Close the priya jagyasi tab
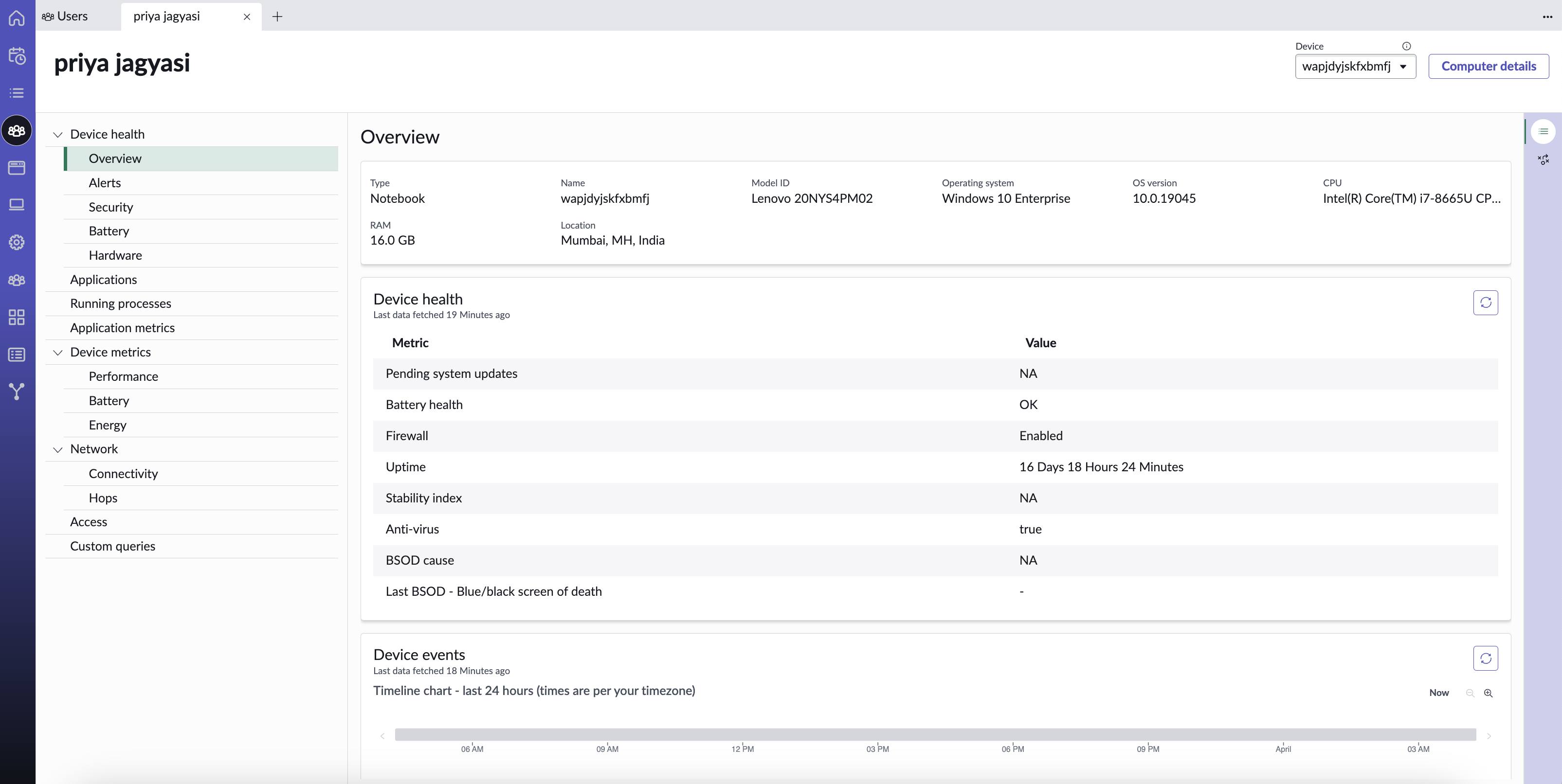 247,17
